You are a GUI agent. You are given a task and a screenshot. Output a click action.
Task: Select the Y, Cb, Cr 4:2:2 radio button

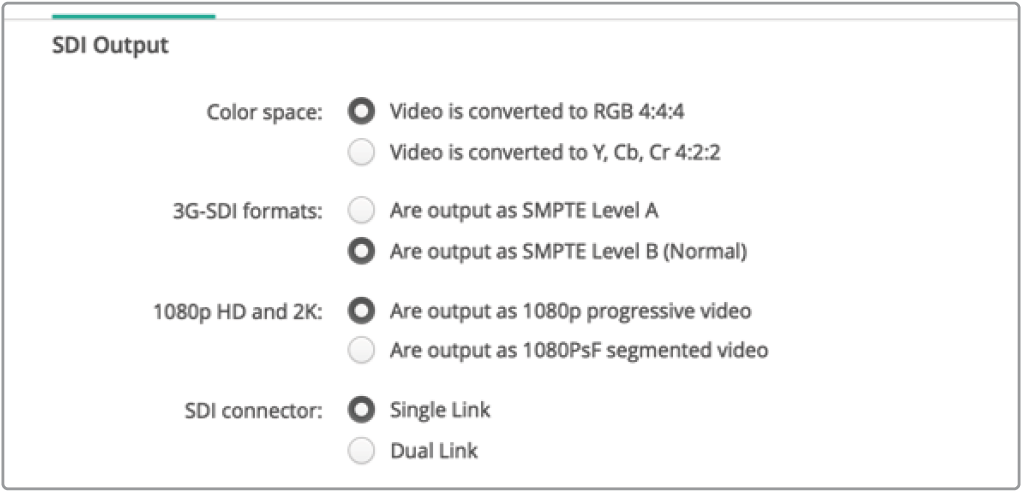coord(361,152)
